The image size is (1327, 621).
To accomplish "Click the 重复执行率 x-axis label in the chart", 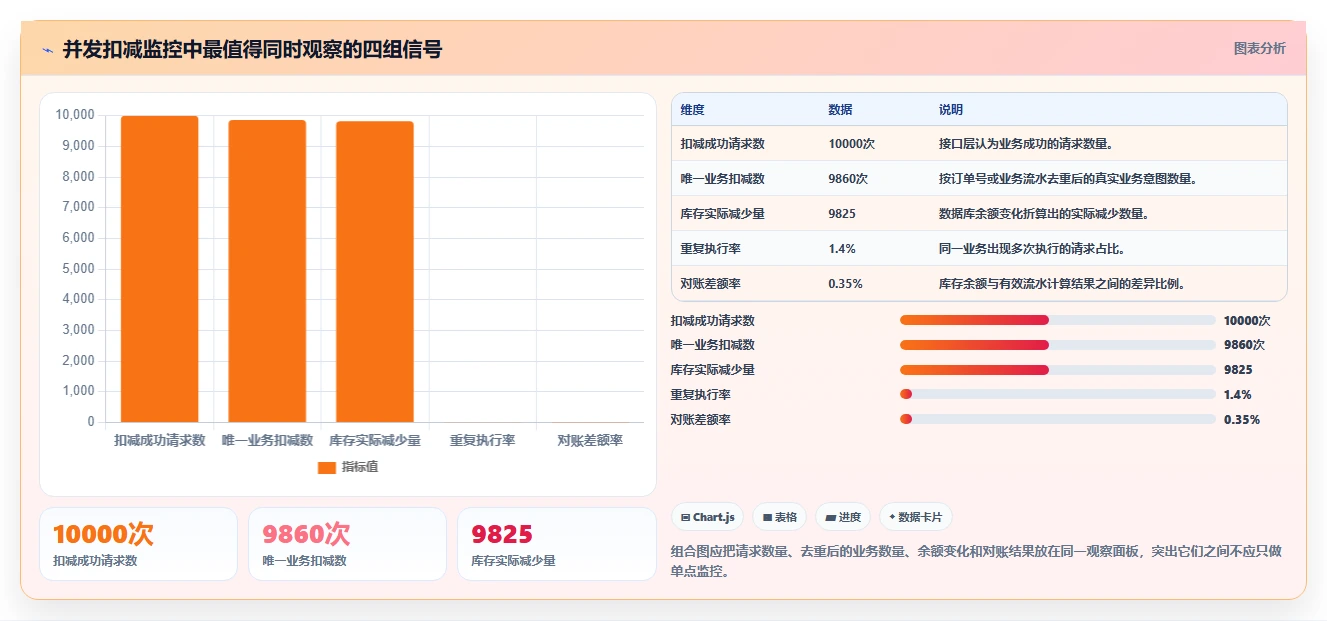I will pos(483,440).
